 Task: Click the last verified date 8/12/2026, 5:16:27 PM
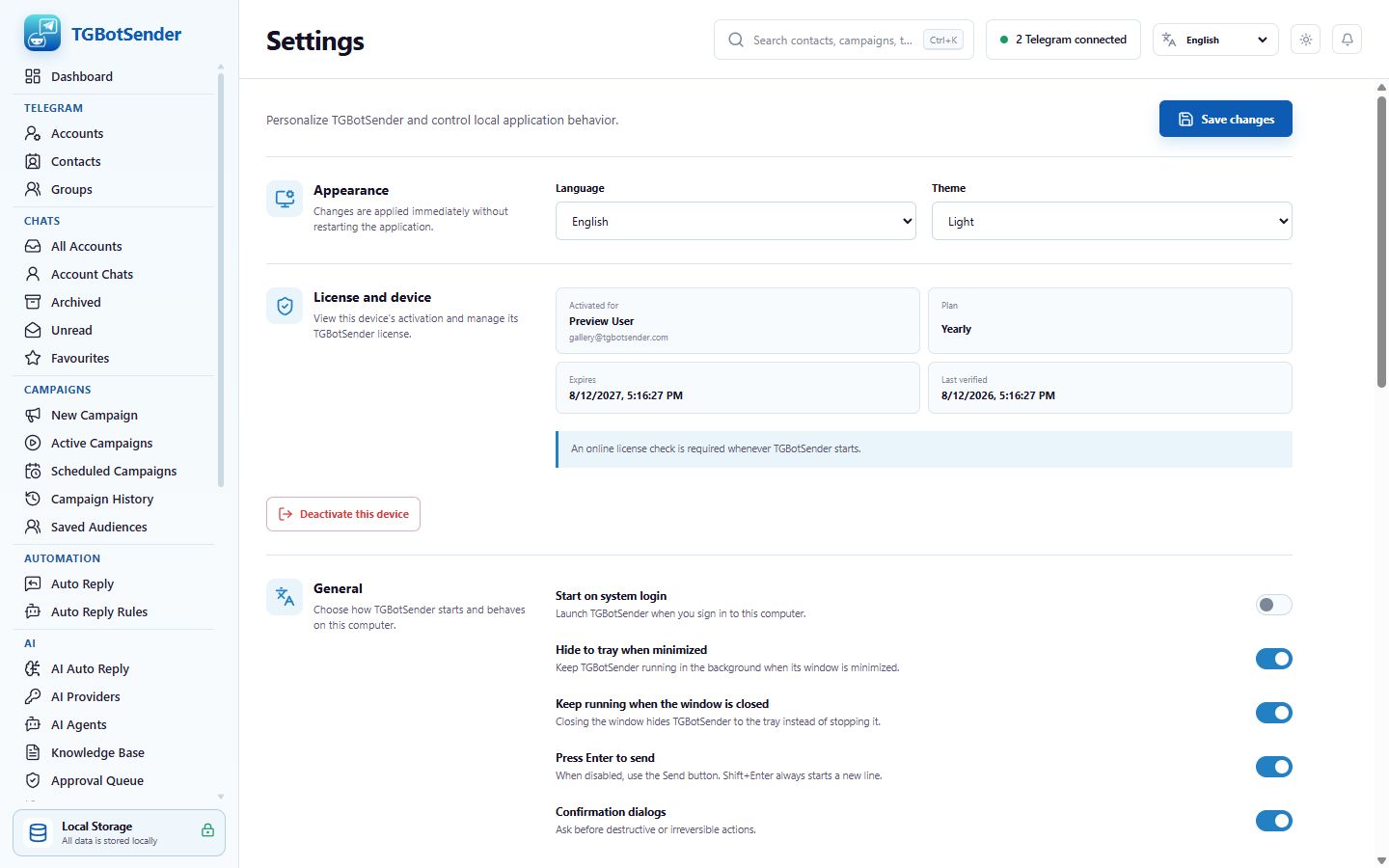pos(998,395)
